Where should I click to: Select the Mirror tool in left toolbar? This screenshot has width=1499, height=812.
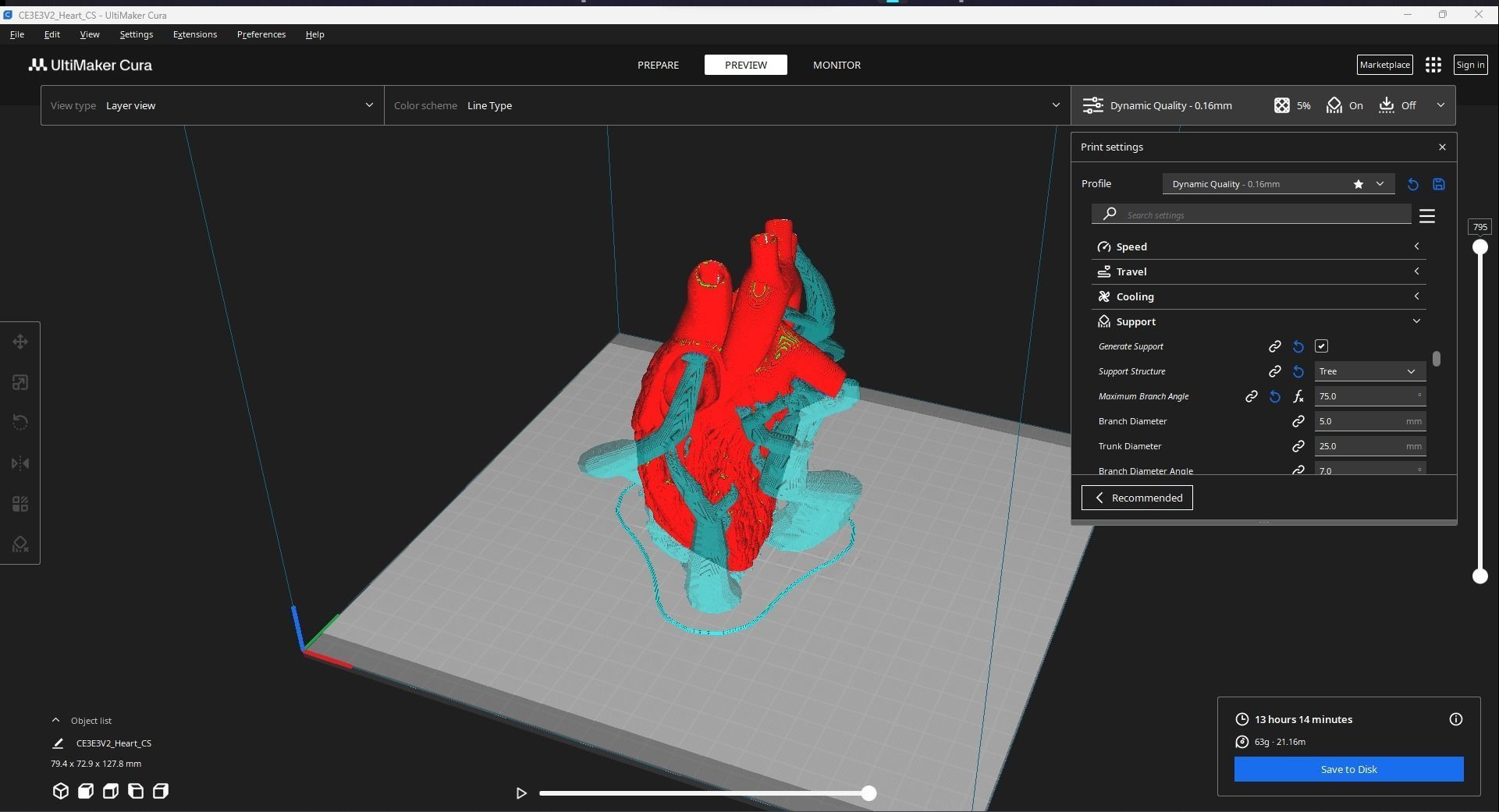[20, 463]
